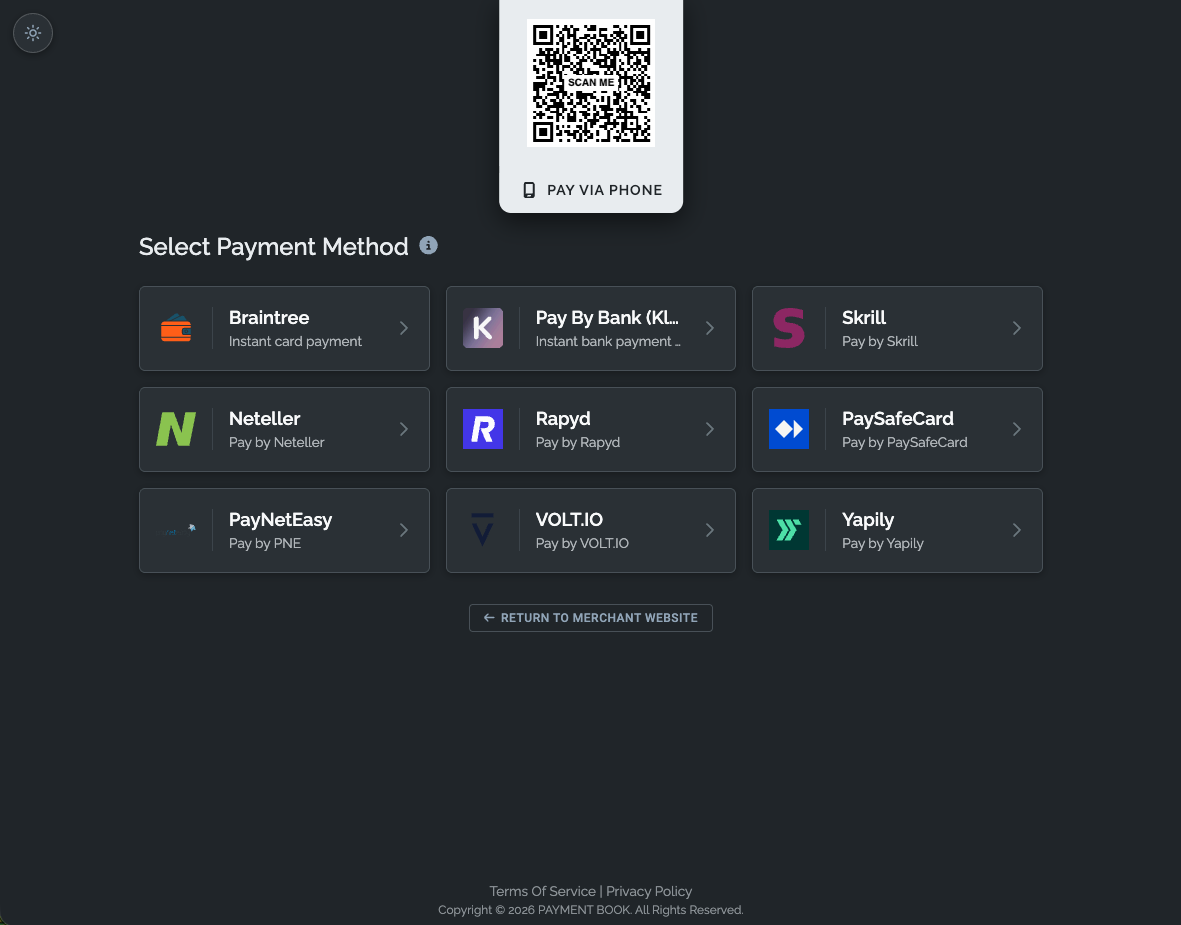Select the Yapily payment title

tap(868, 520)
